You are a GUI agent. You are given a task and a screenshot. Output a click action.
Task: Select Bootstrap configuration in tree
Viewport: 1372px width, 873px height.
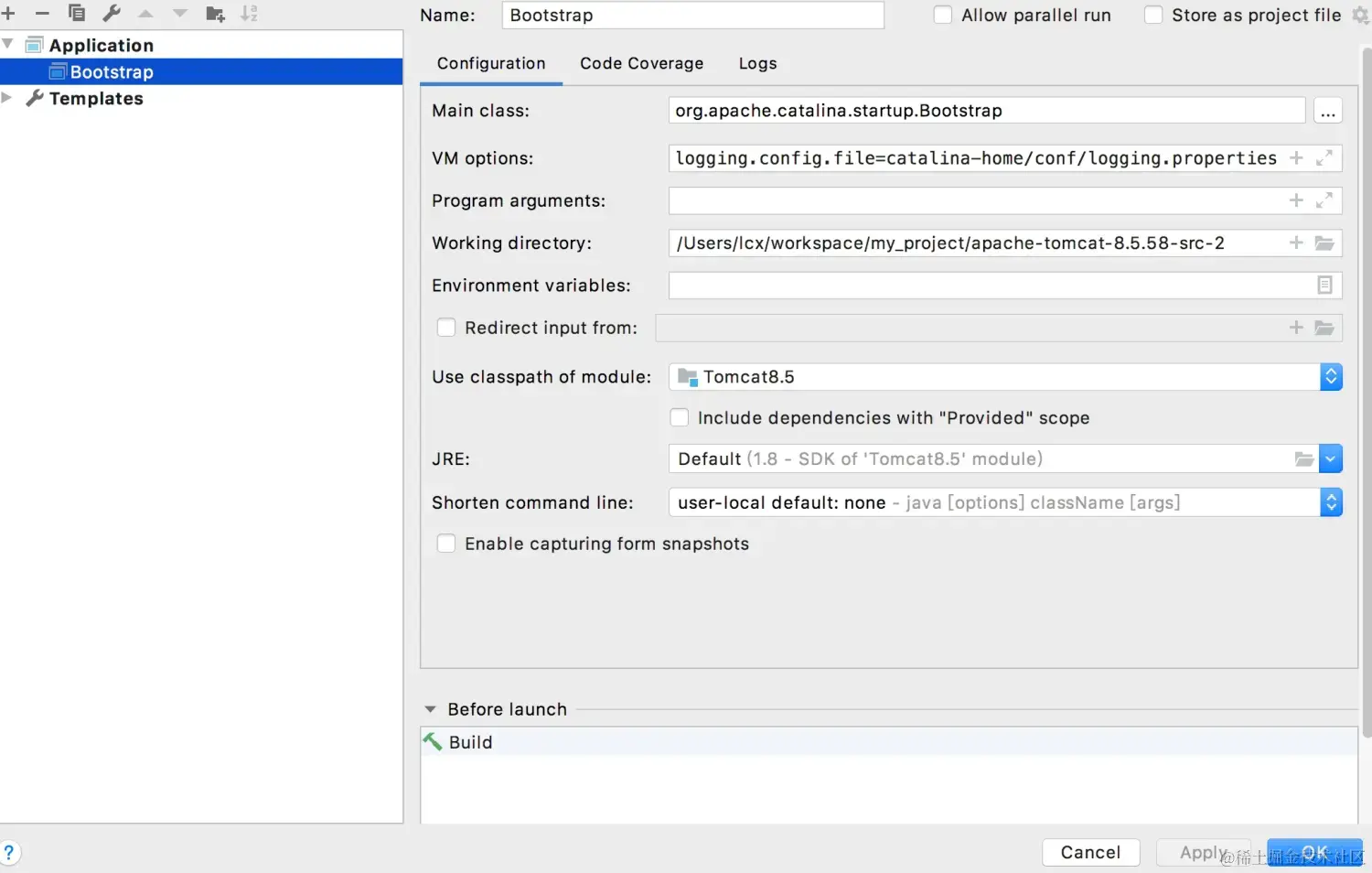[201, 71]
